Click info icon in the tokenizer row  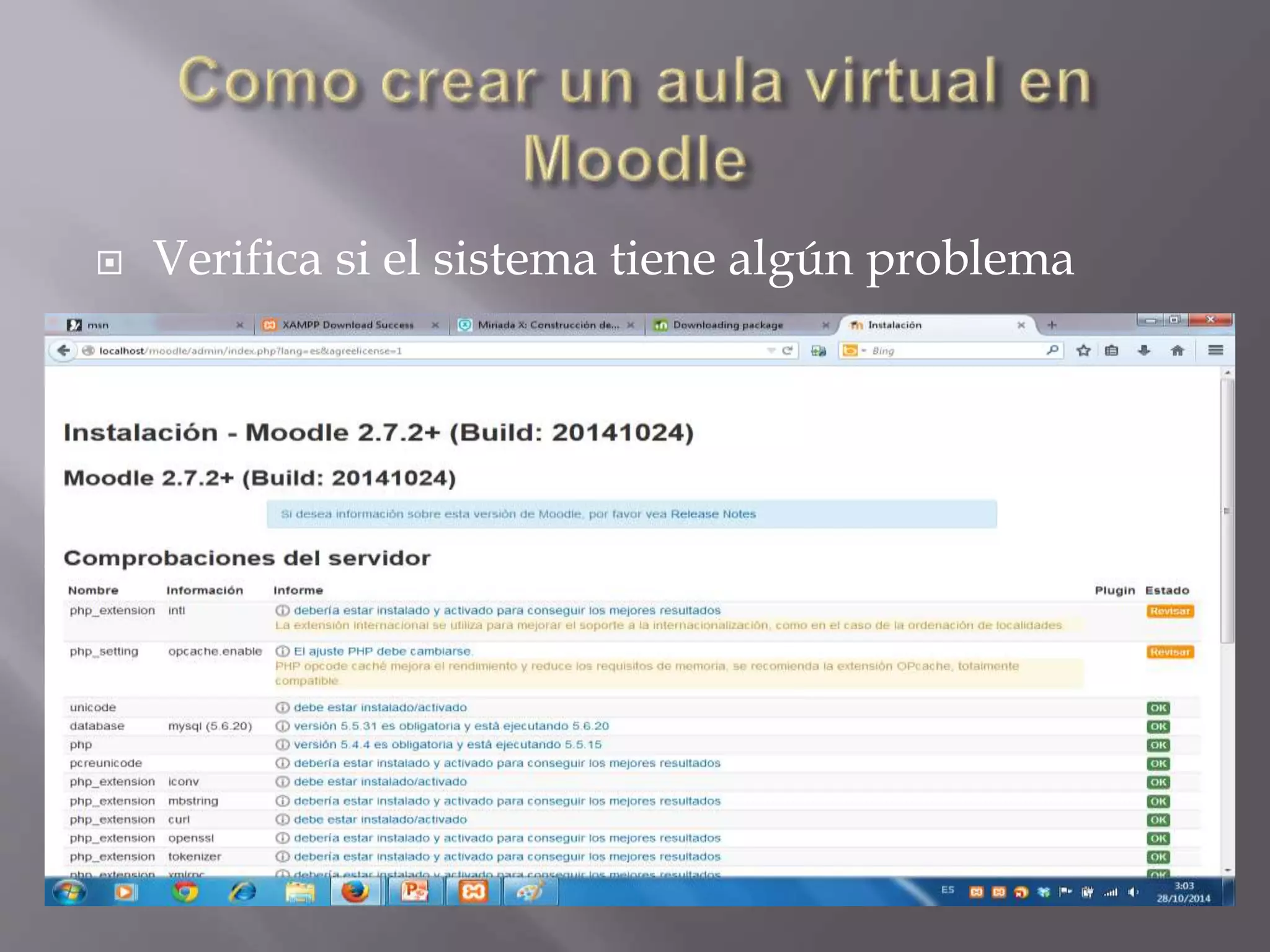282,857
